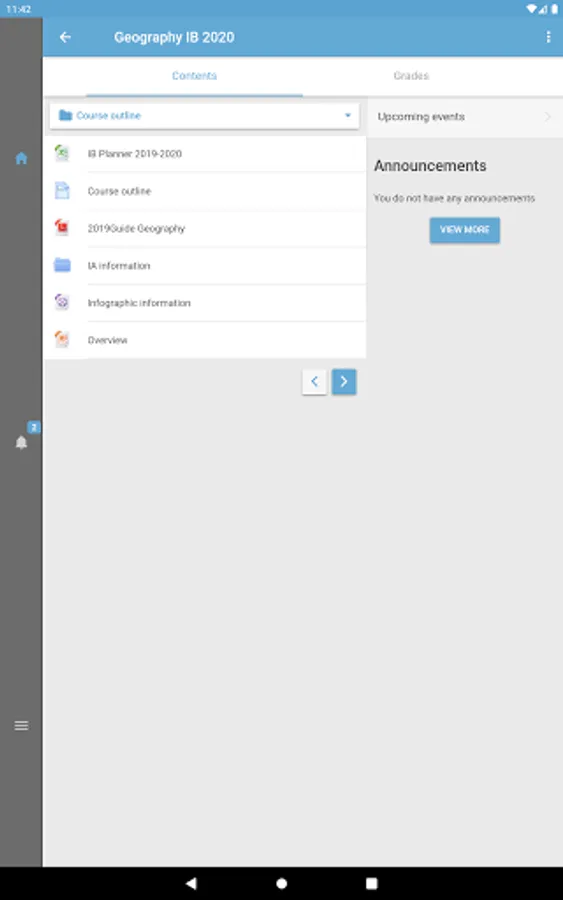
Task: Open the hamburger menu in sidebar
Action: click(x=21, y=726)
